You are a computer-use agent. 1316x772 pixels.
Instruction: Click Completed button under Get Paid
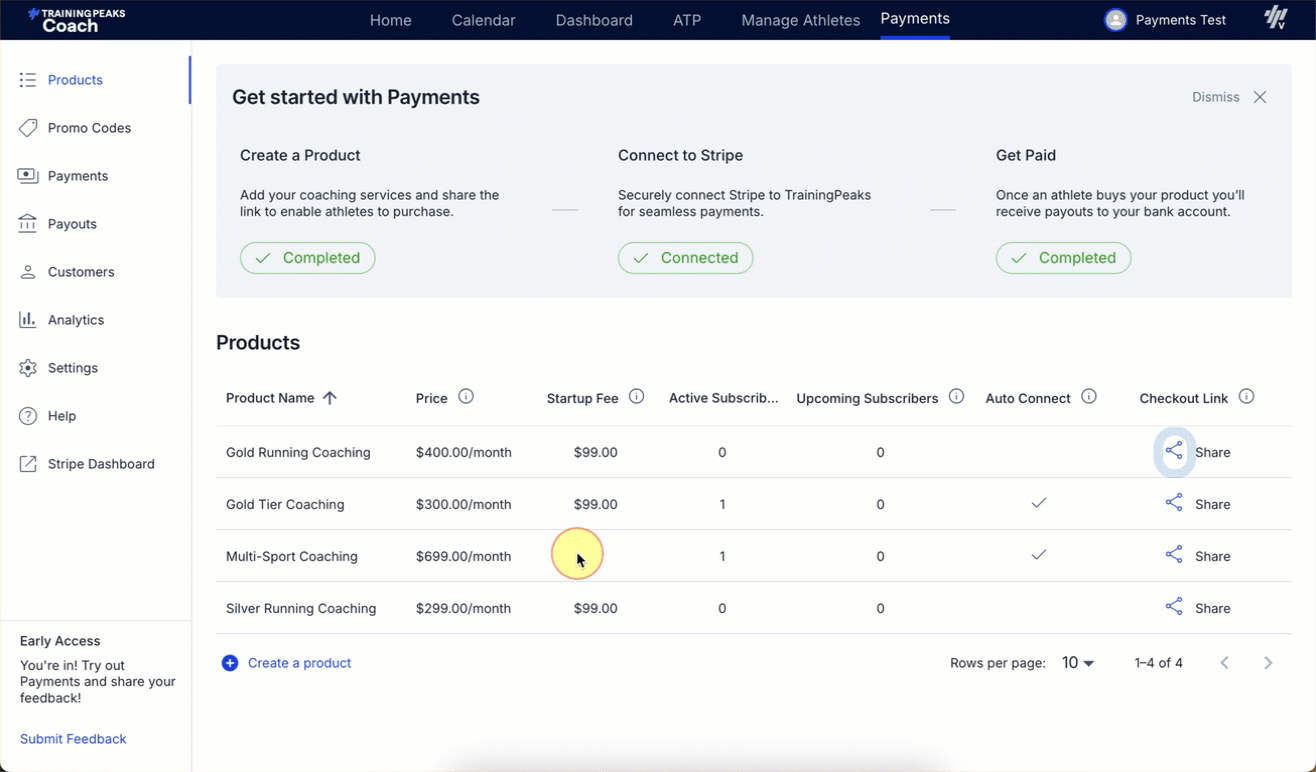point(1064,258)
